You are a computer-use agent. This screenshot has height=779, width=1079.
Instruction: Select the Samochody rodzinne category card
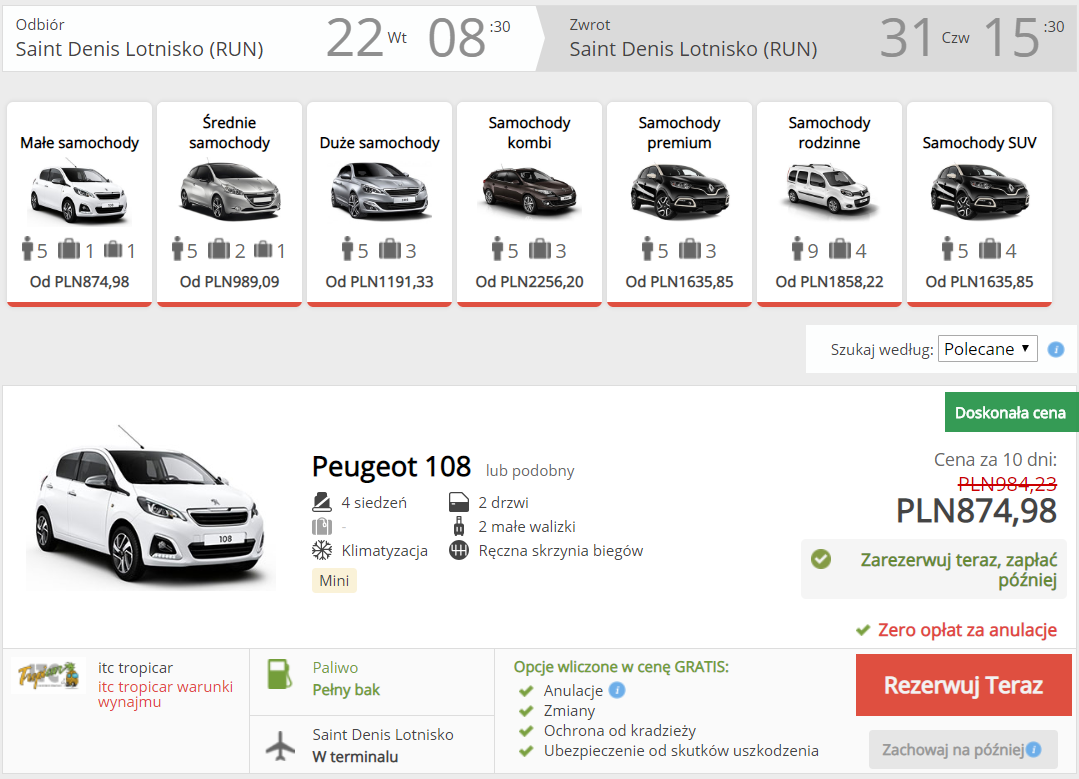click(x=829, y=204)
